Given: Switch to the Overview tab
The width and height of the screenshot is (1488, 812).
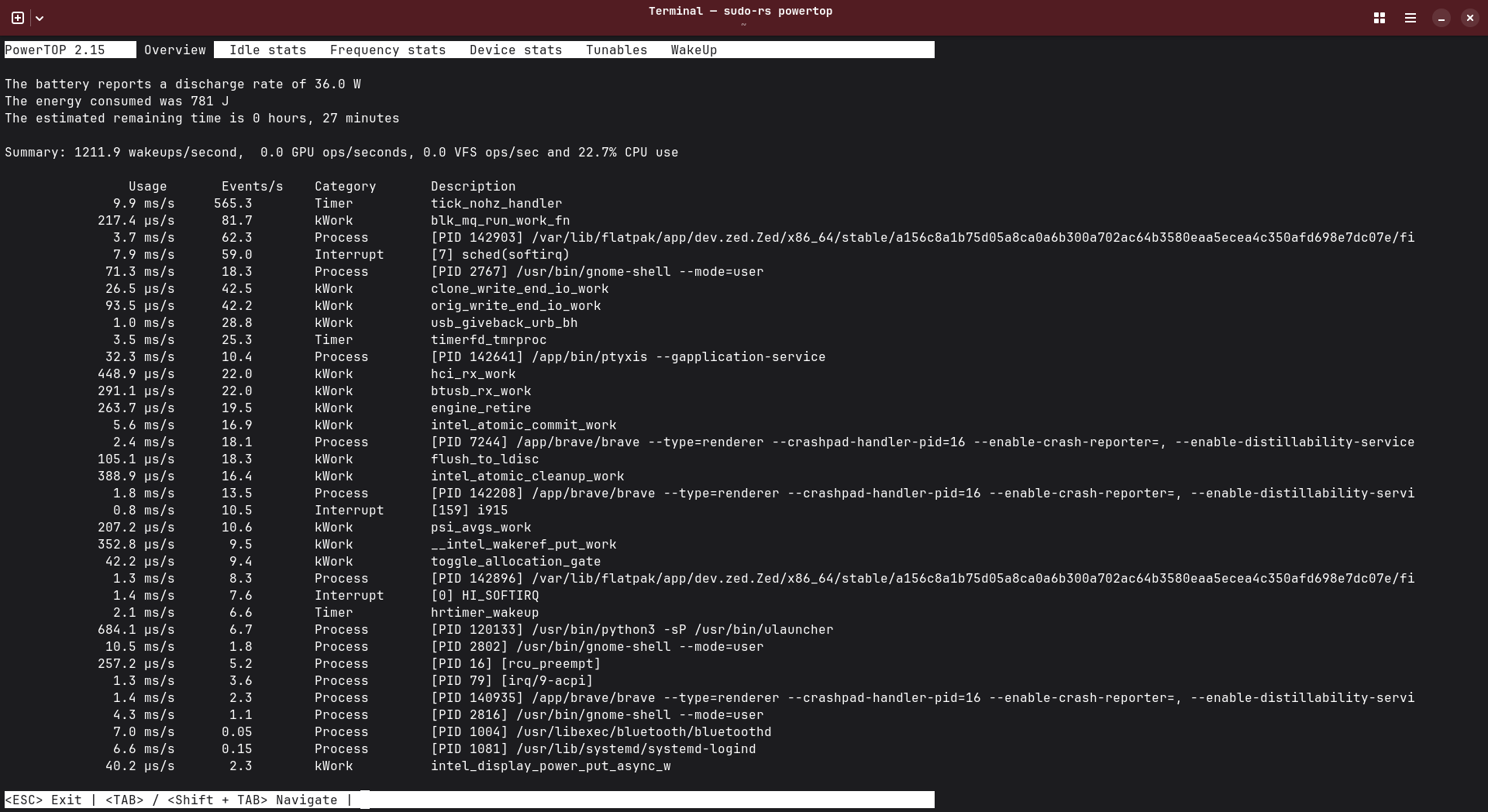Looking at the screenshot, I should 175,50.
